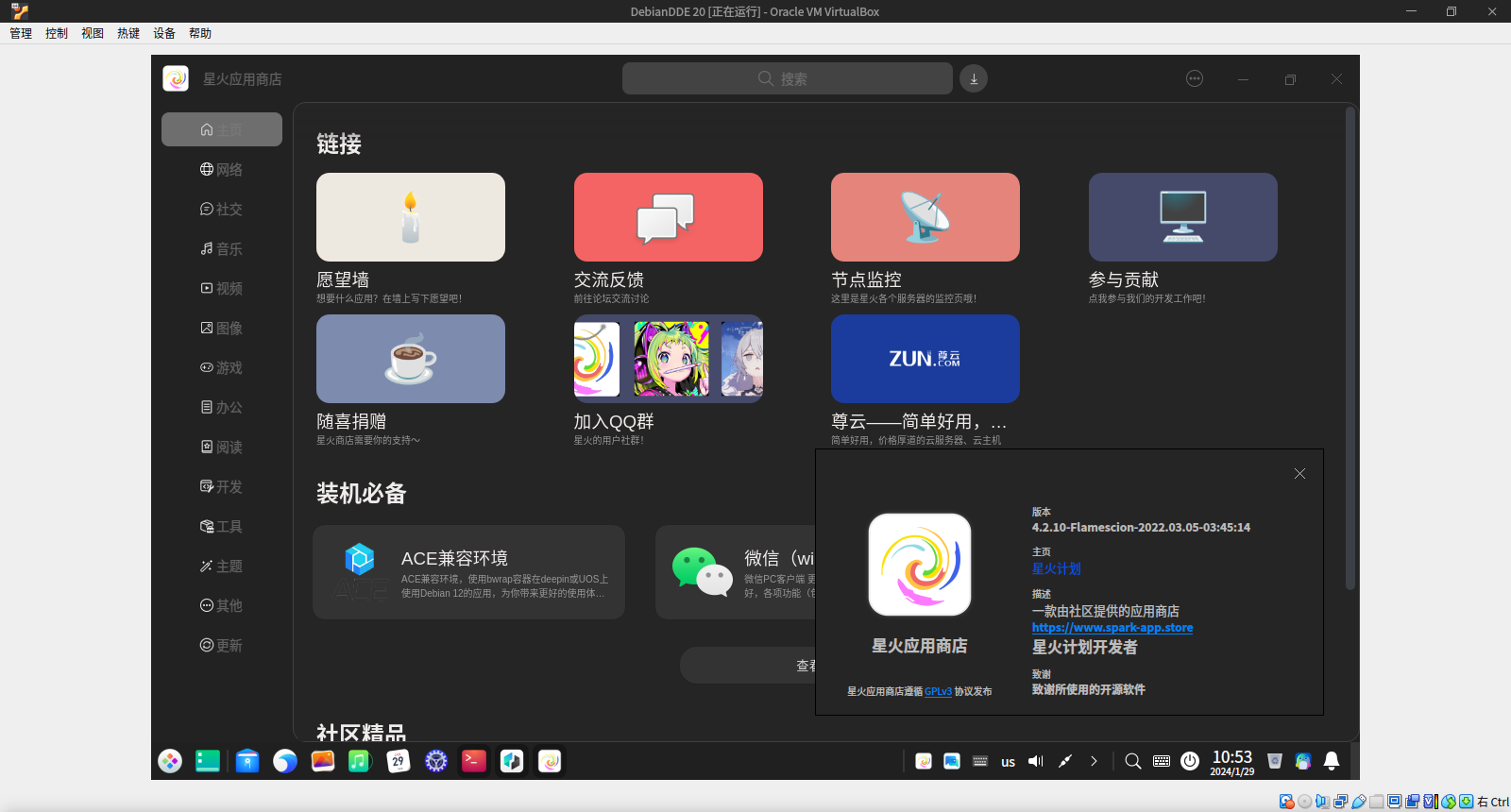Open the green show-desktop icon in dock

point(208,761)
